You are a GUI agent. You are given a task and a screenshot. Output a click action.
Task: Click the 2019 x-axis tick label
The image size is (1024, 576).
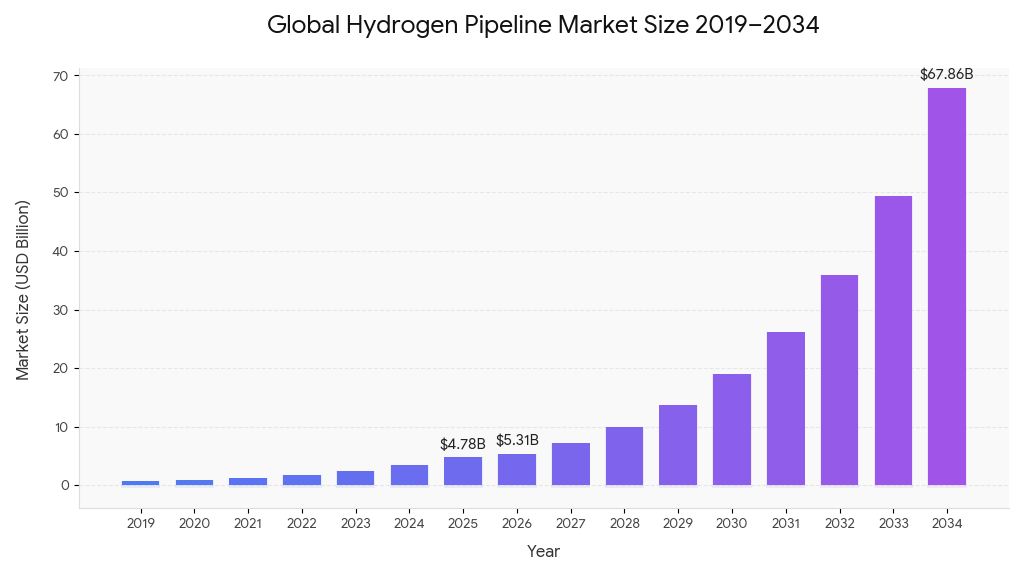(x=141, y=523)
